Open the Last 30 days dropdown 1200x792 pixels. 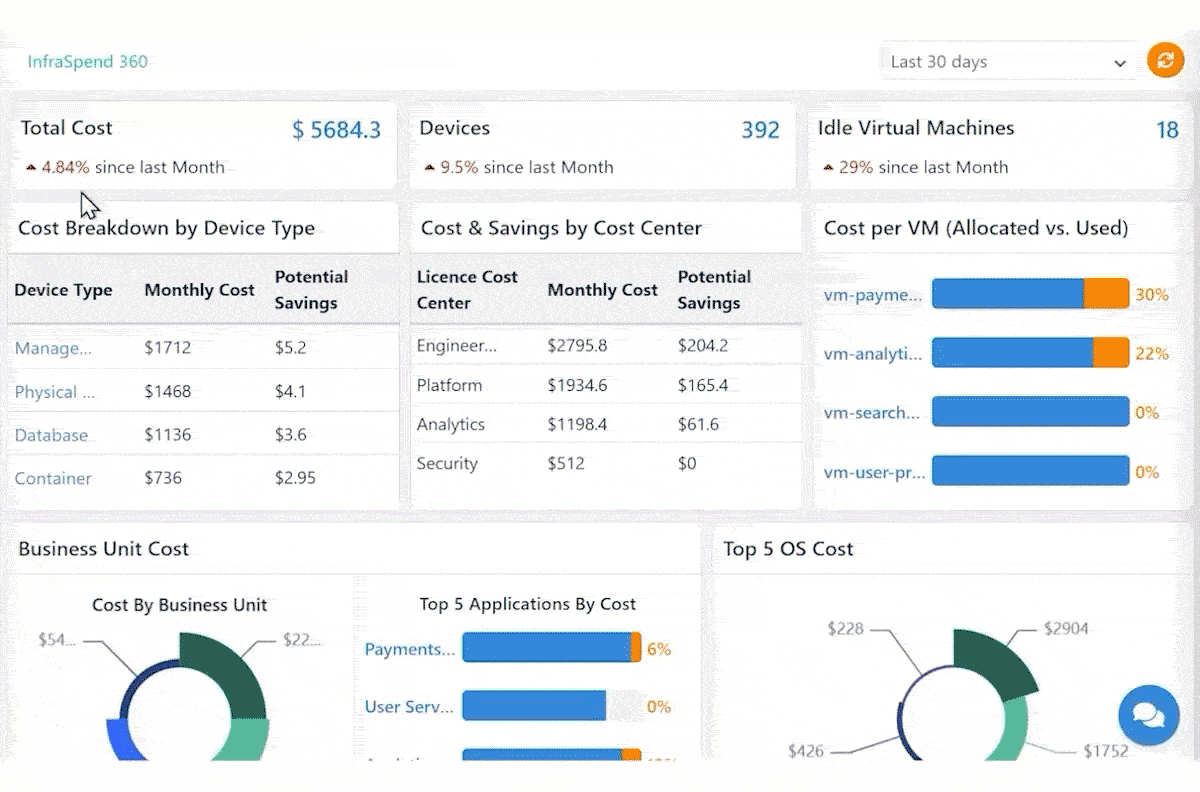coord(1009,62)
